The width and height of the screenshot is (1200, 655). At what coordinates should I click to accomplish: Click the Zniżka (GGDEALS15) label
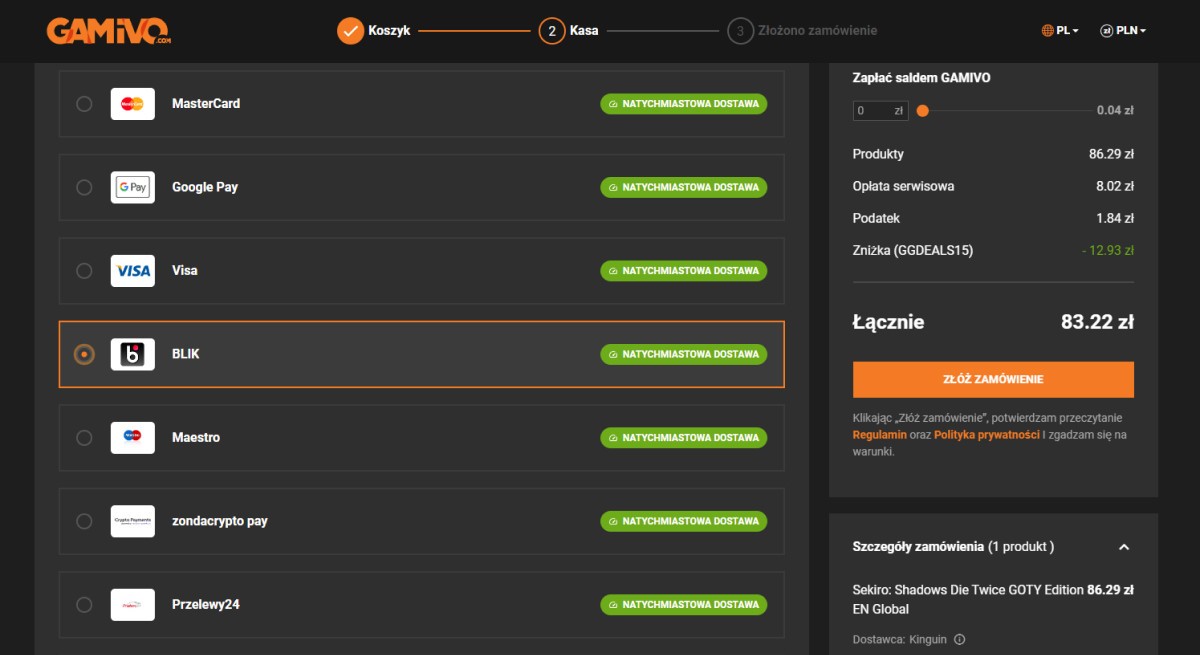(913, 250)
